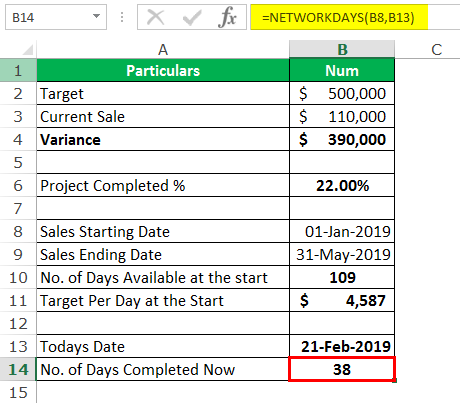Select the cell showing 38
The image size is (460, 403).
[342, 369]
